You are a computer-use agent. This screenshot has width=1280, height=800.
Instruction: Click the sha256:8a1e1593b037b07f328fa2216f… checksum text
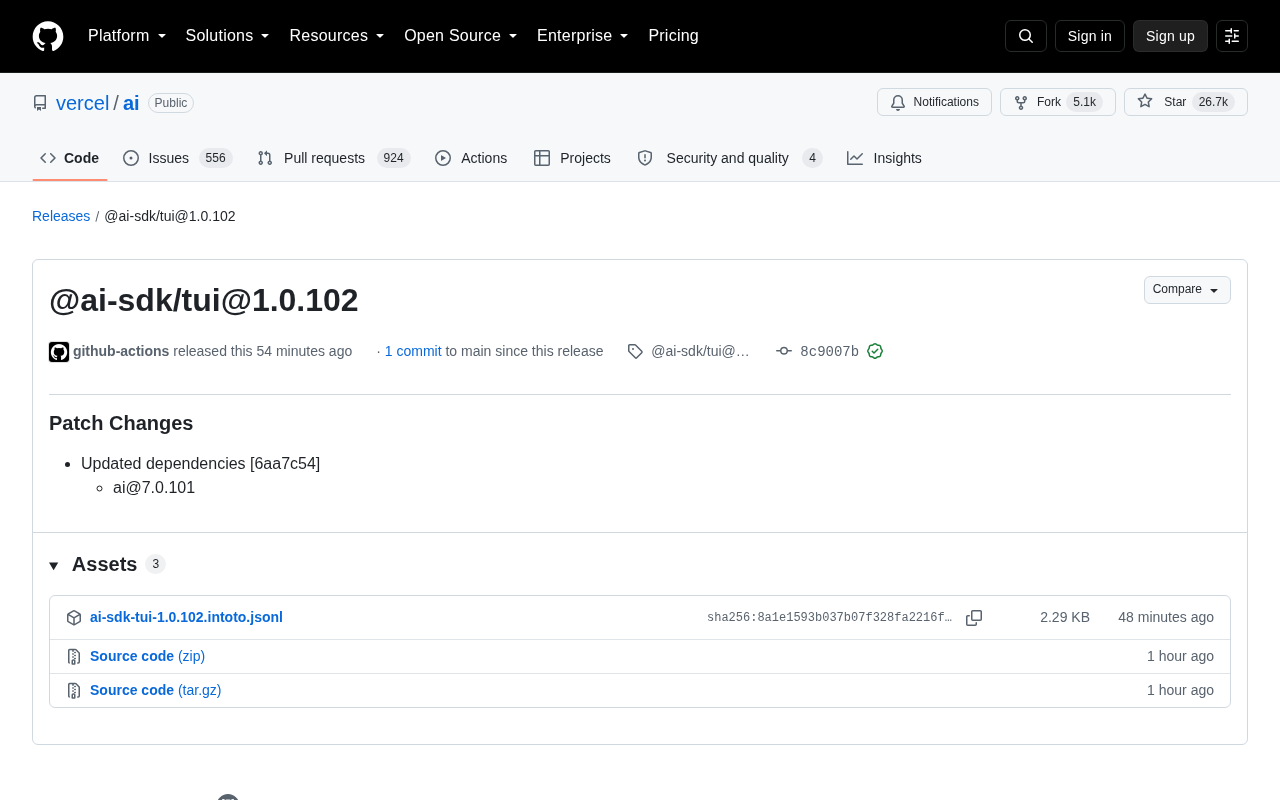(x=830, y=618)
